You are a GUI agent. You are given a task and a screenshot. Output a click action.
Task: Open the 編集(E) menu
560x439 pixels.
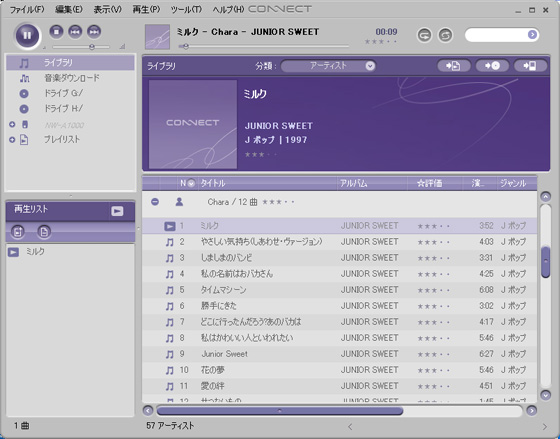pyautogui.click(x=69, y=10)
